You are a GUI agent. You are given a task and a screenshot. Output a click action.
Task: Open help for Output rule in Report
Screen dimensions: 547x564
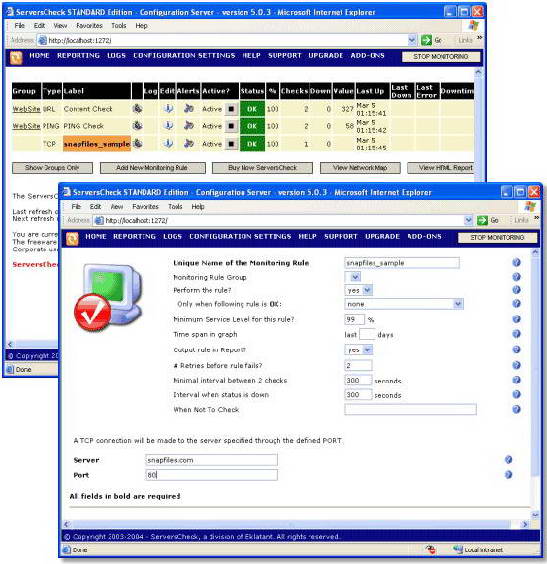pyautogui.click(x=516, y=350)
